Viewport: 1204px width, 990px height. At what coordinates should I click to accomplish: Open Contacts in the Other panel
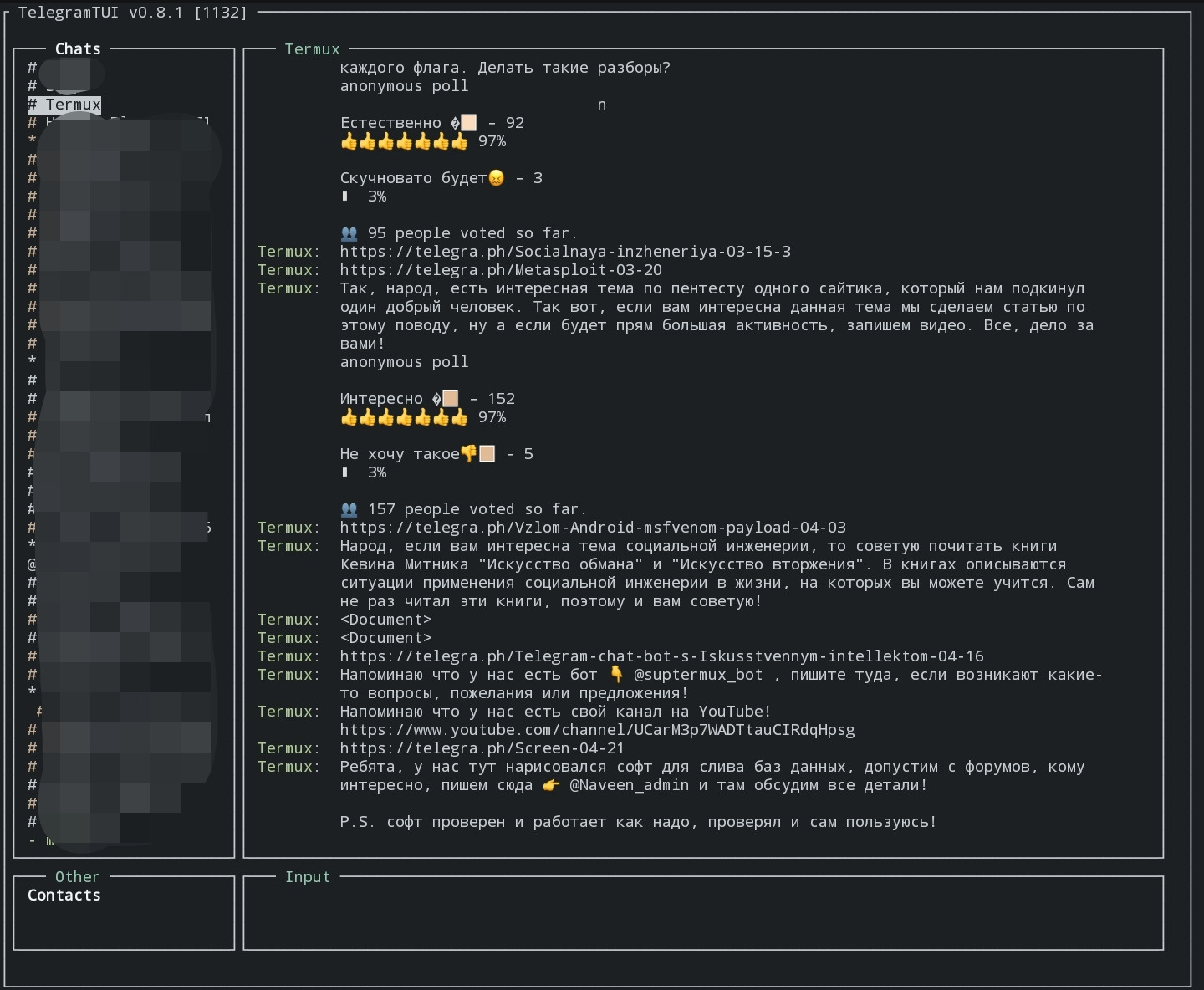tap(64, 896)
